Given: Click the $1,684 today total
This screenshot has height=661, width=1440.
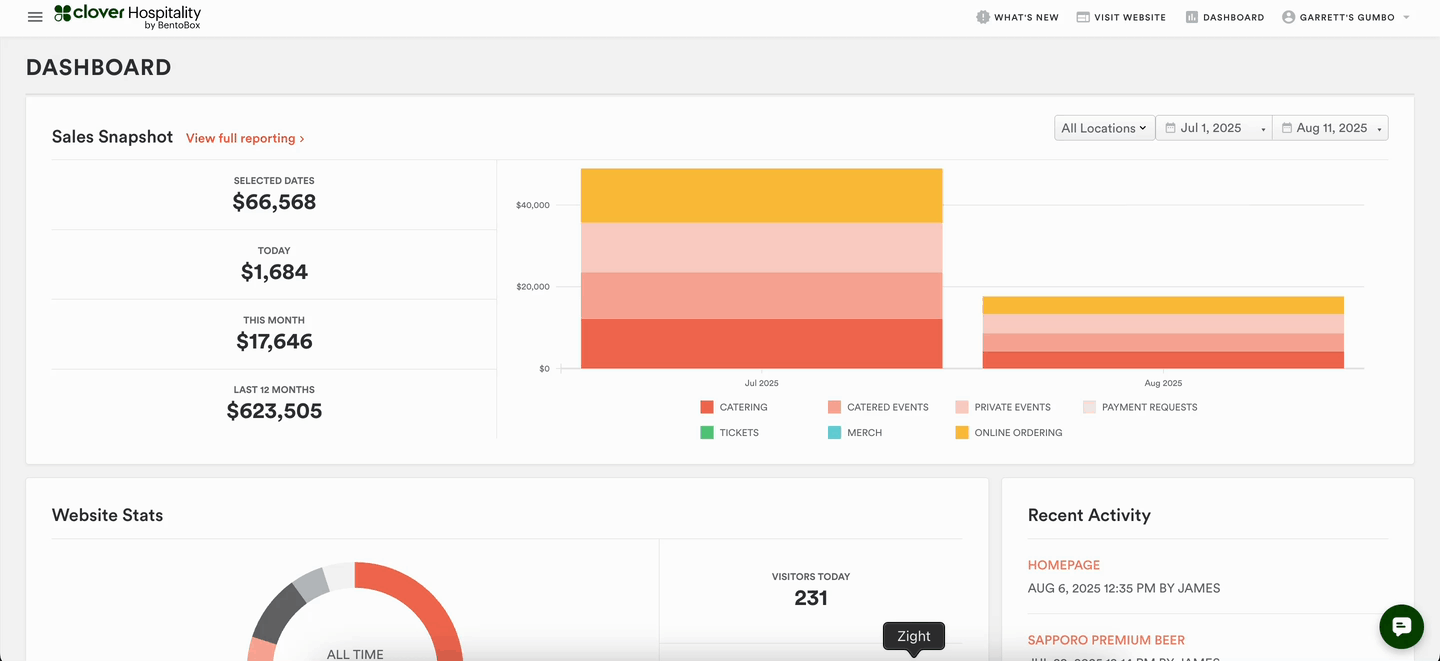Looking at the screenshot, I should click(274, 272).
